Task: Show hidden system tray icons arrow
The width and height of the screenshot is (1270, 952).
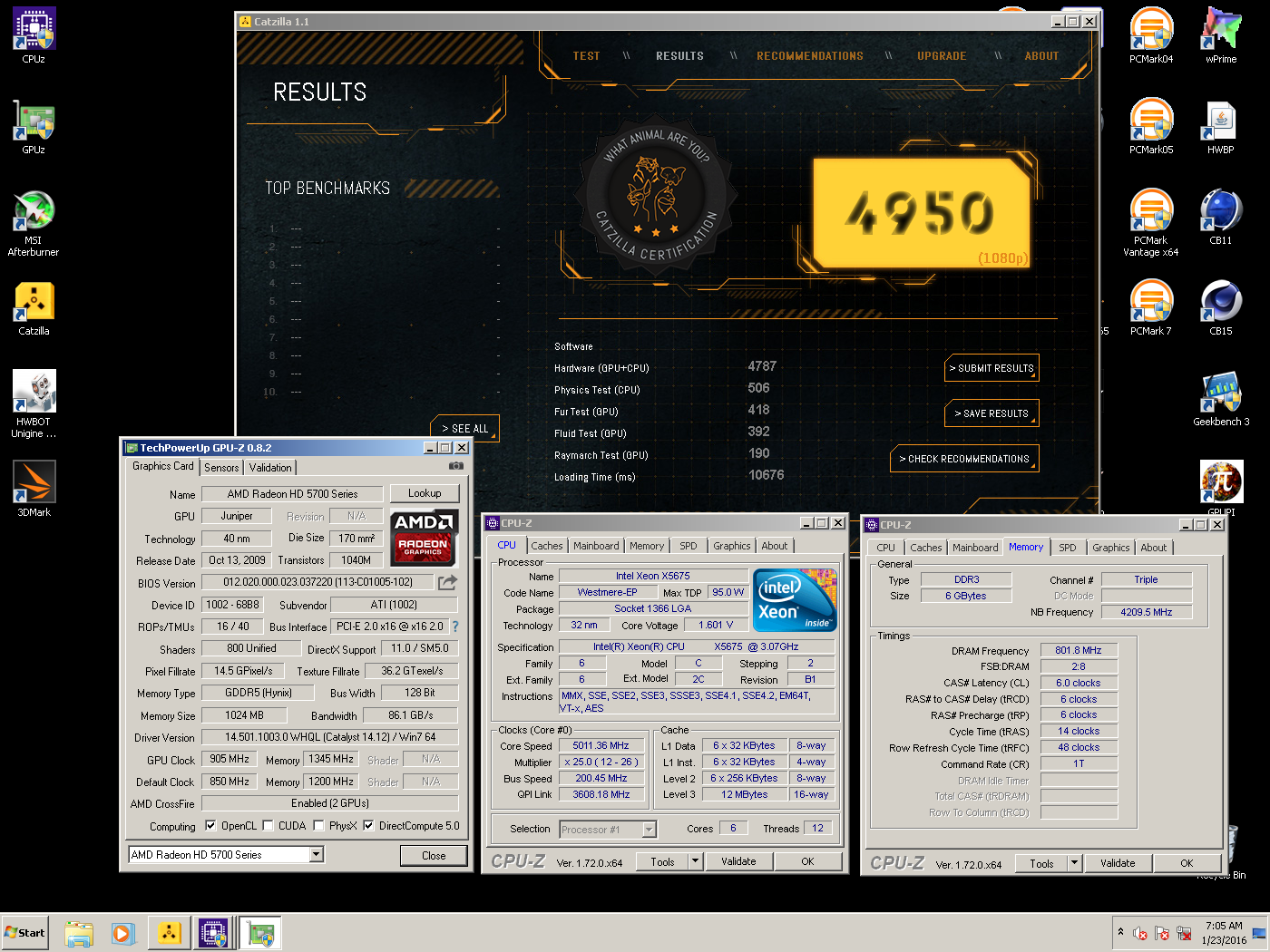Action: click(x=1121, y=932)
